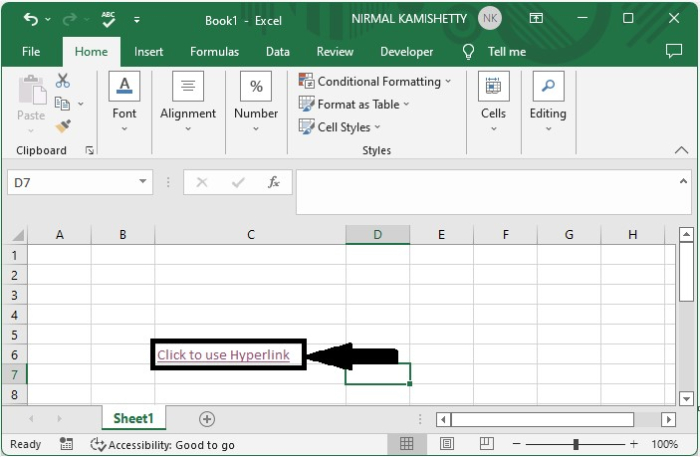Click inside the formula bar input
700x457 pixels.
(490, 192)
